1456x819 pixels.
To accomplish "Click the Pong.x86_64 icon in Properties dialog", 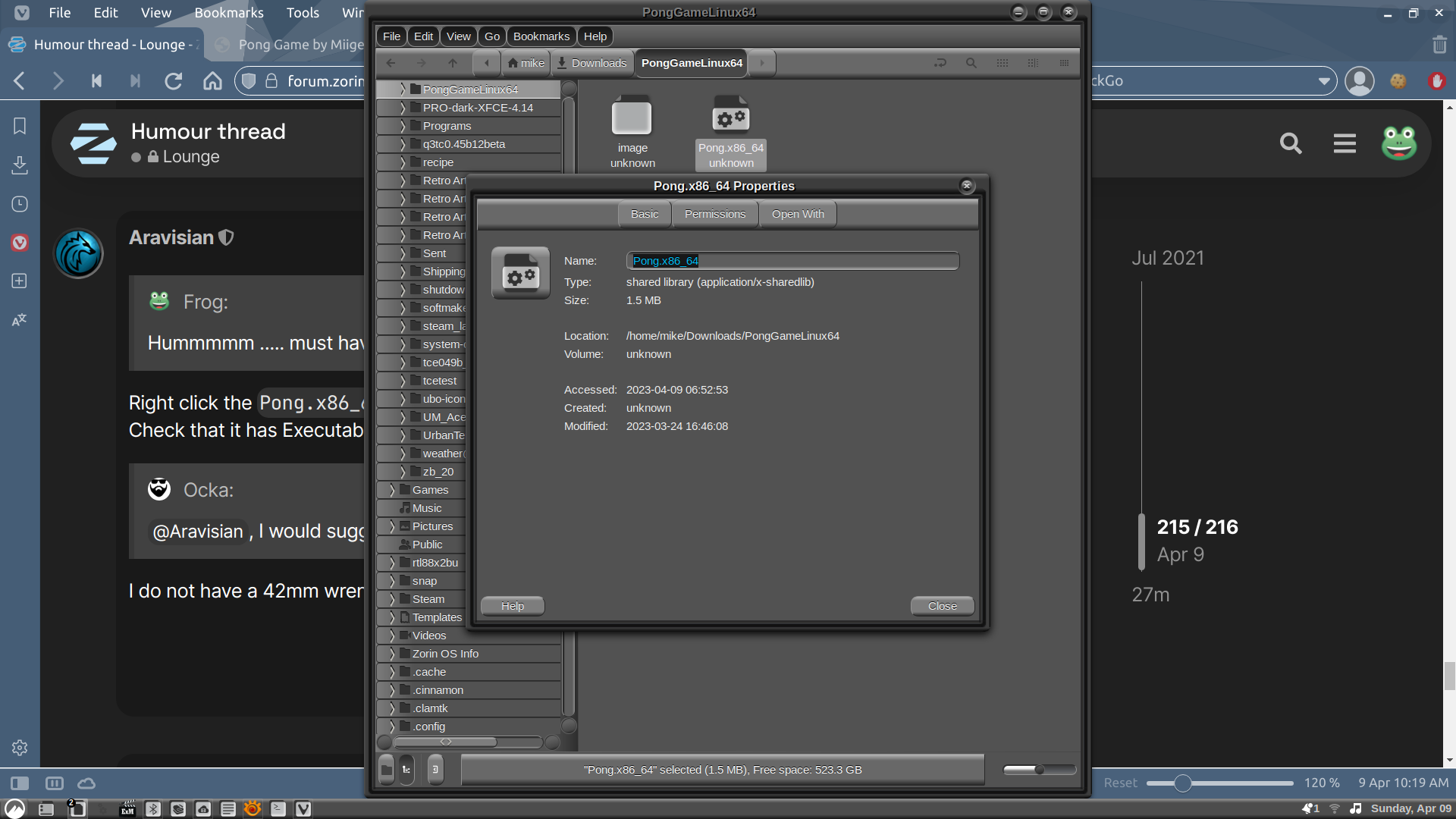I will tap(521, 273).
